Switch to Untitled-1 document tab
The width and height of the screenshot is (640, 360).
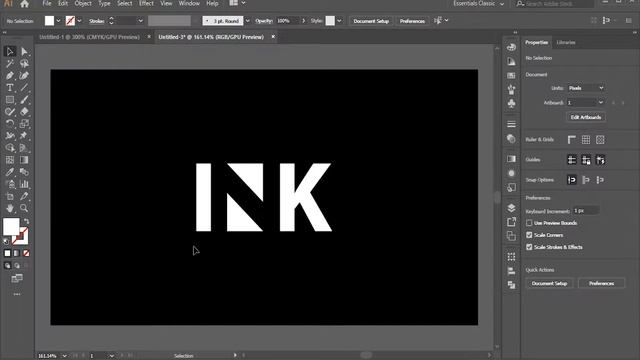pyautogui.click(x=89, y=37)
